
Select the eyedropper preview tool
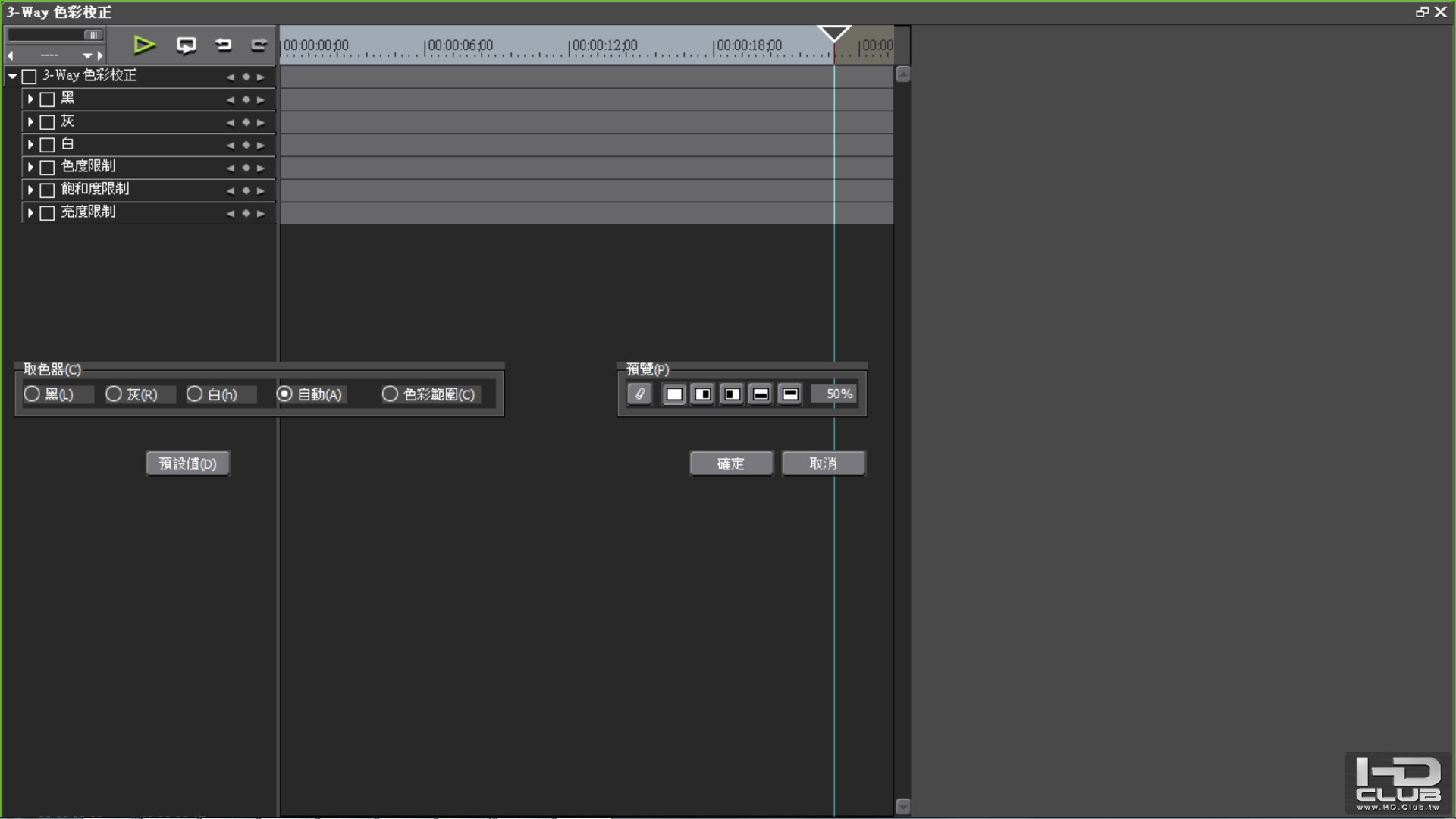coord(639,394)
